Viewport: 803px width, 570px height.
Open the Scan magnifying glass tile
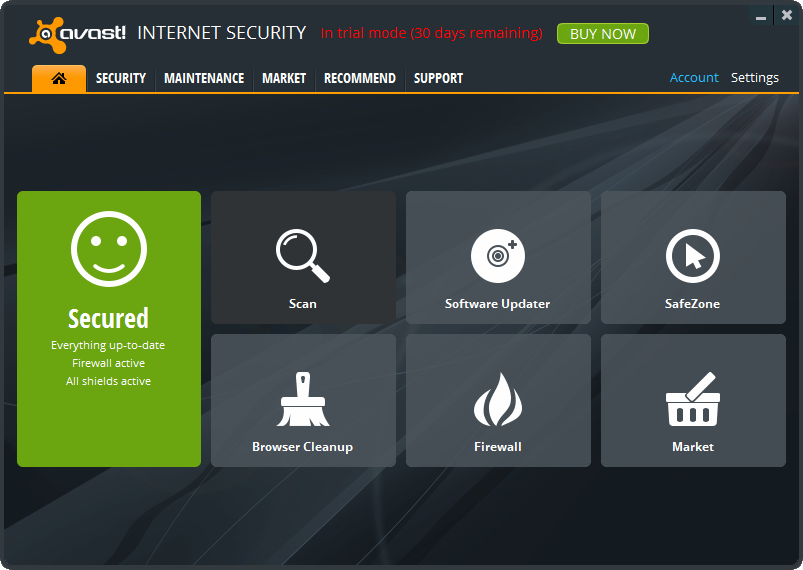click(x=303, y=257)
